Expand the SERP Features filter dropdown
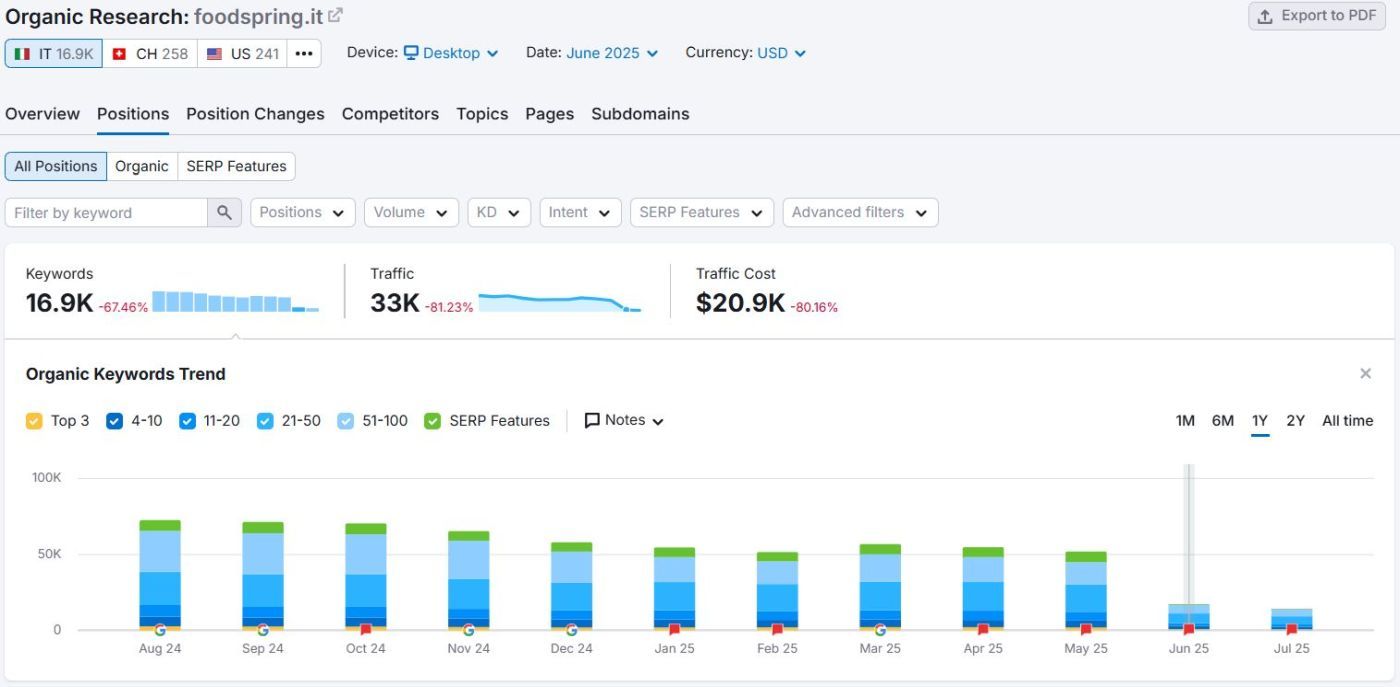Image resolution: width=1400 pixels, height=687 pixels. pyautogui.click(x=702, y=212)
